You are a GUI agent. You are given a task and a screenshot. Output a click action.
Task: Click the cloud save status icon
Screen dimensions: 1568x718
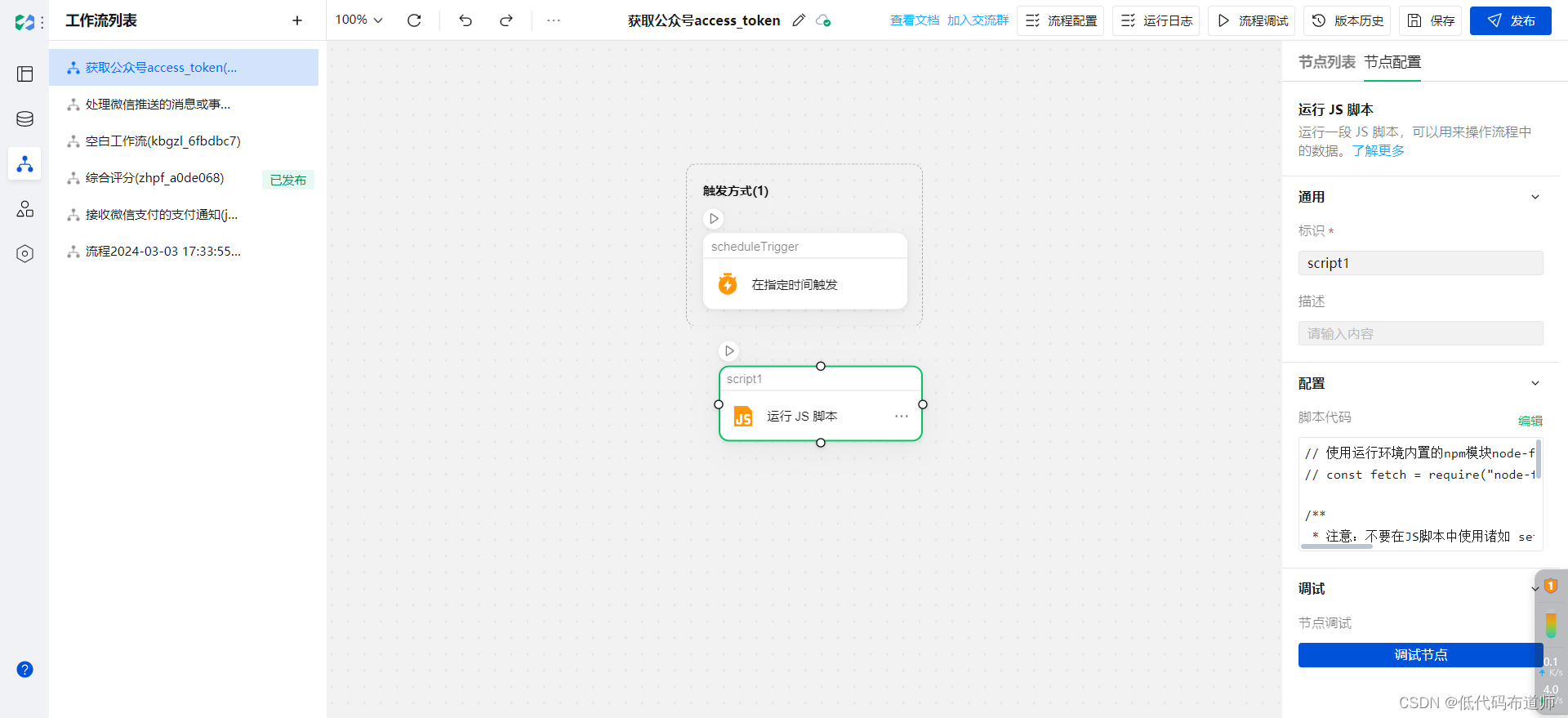[823, 20]
